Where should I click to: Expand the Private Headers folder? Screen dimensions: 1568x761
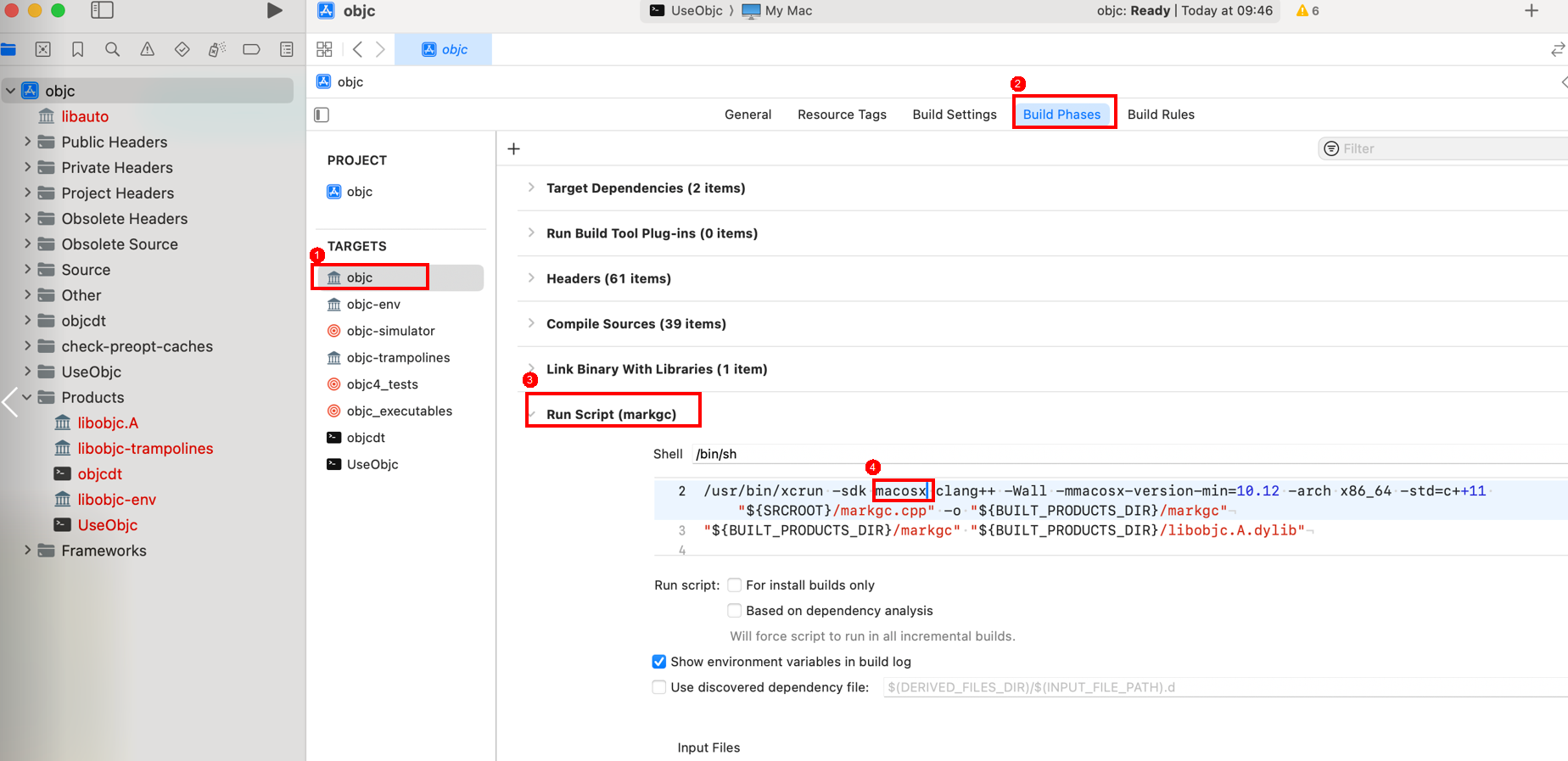coord(27,167)
